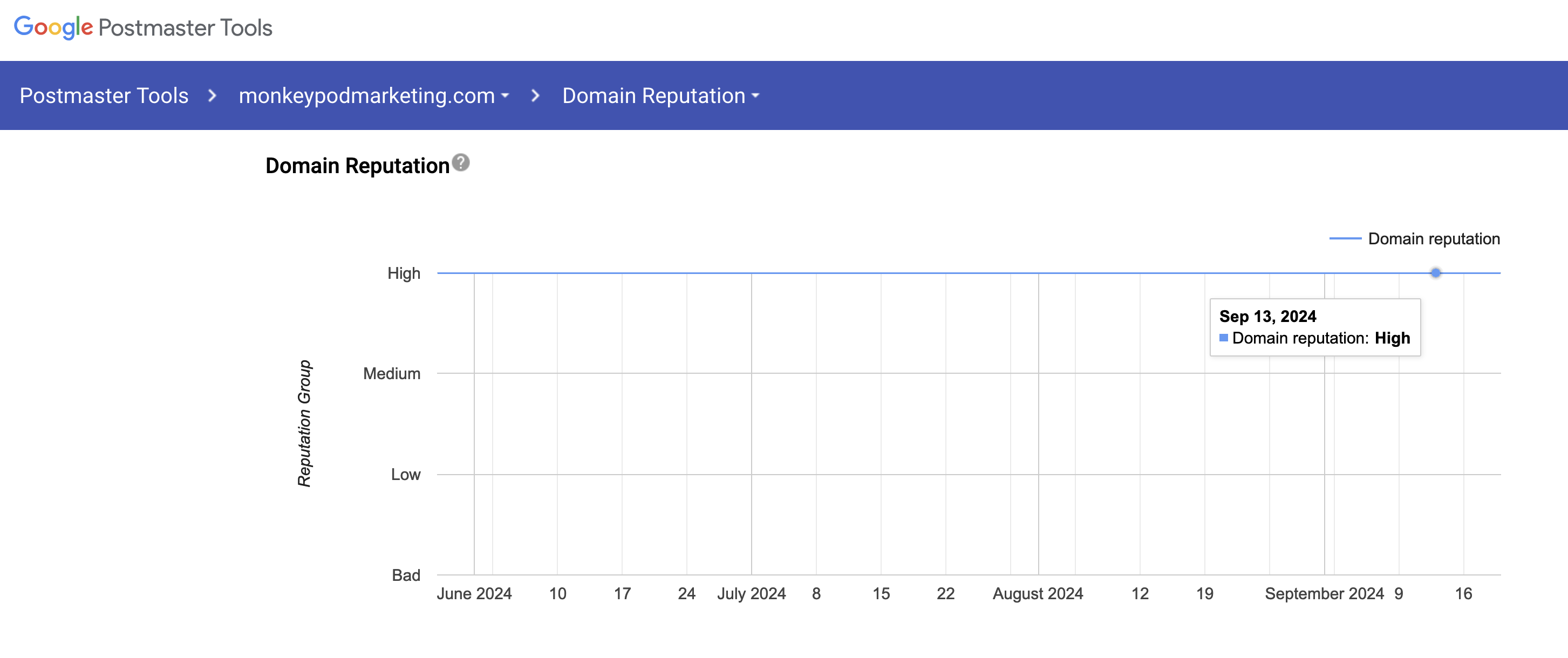1568x658 pixels.
Task: Click the Domain Reputation page heading
Action: coord(357,166)
